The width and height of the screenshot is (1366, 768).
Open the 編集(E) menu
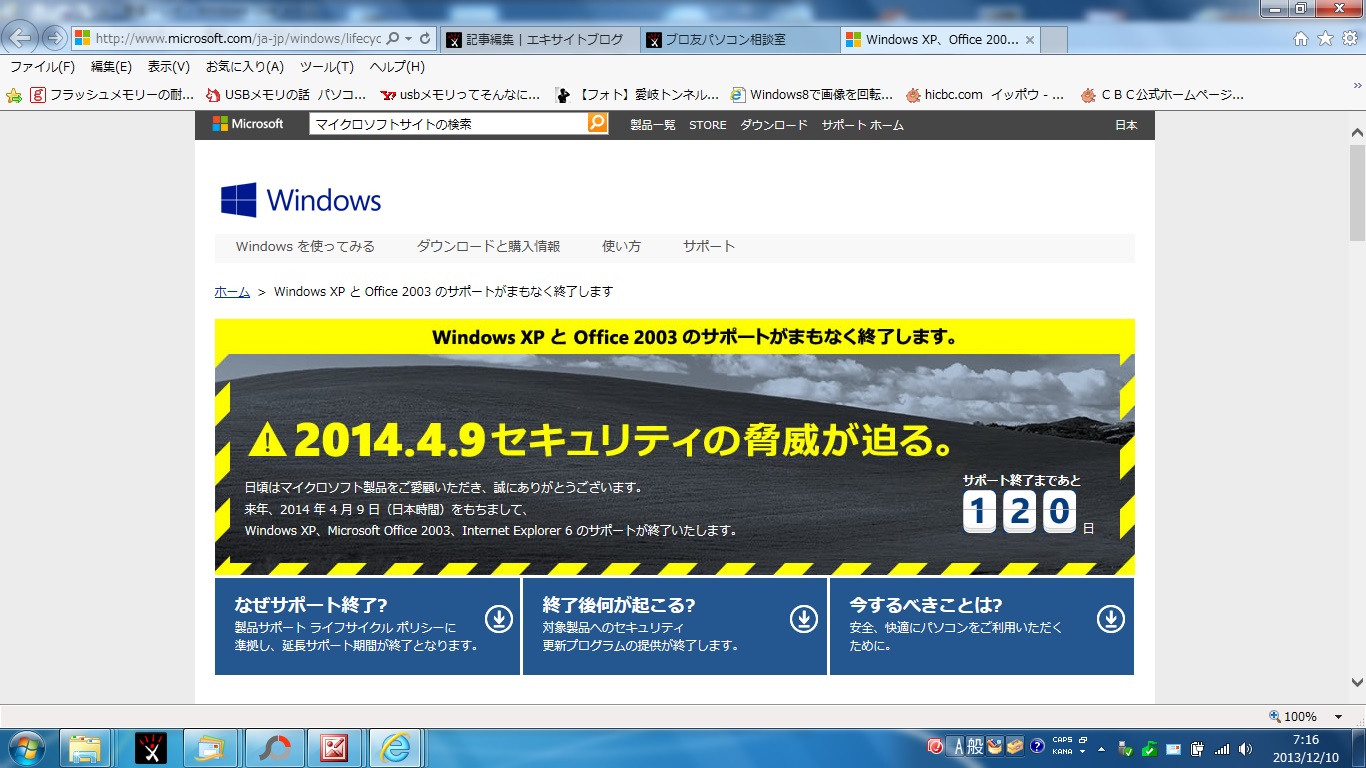click(x=111, y=67)
